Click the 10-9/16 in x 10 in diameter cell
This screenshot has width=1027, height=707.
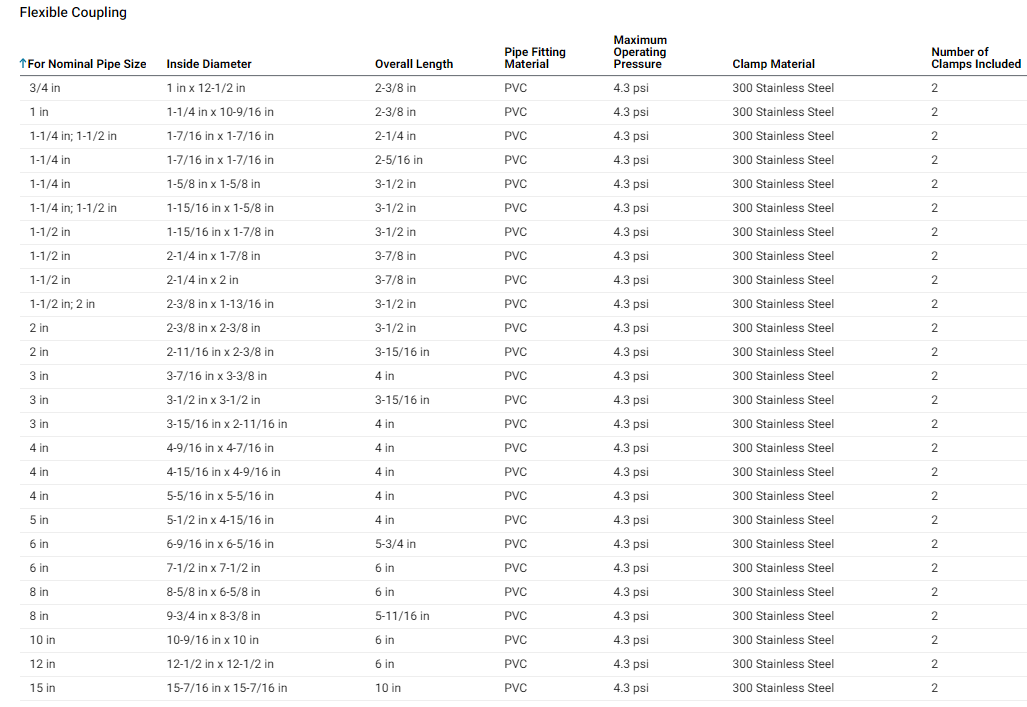[212, 640]
